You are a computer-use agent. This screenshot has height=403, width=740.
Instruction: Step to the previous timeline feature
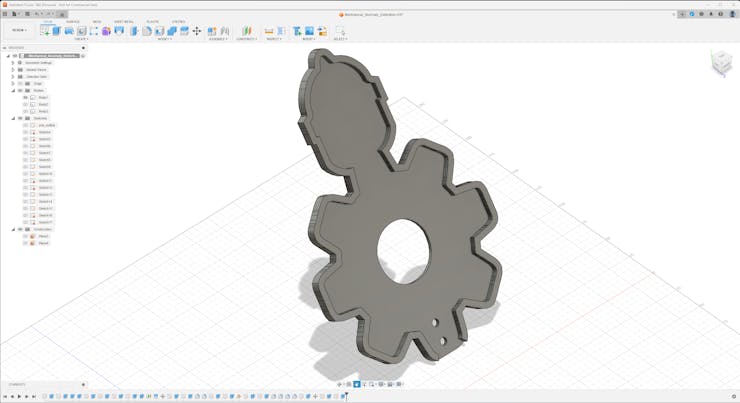(x=12, y=396)
